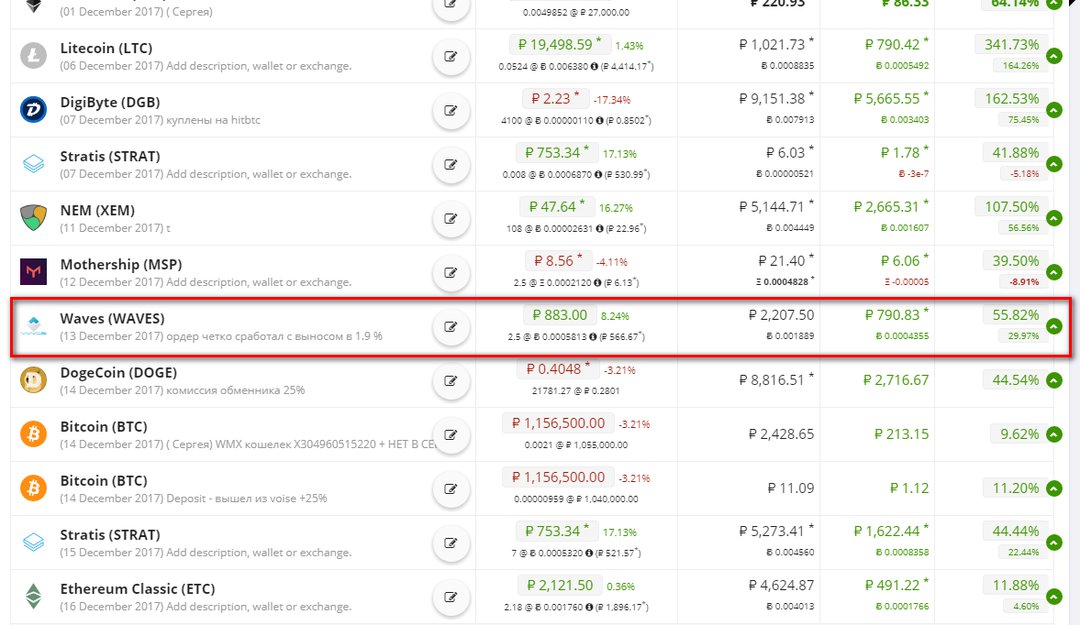This screenshot has width=1080, height=625.
Task: Click the Bitcoin logo in the WMX кошелек row
Action: tap(33, 434)
